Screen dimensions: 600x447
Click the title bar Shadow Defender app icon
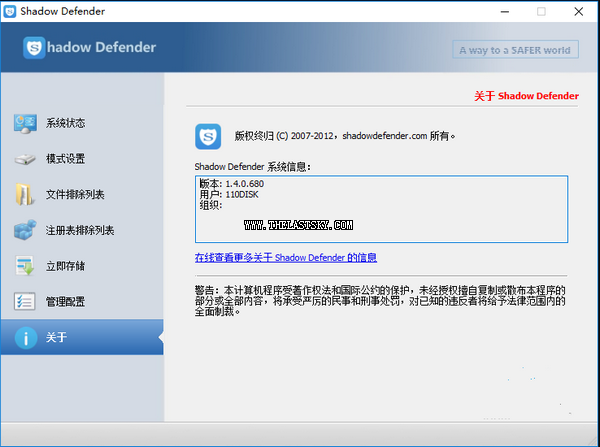click(x=10, y=11)
